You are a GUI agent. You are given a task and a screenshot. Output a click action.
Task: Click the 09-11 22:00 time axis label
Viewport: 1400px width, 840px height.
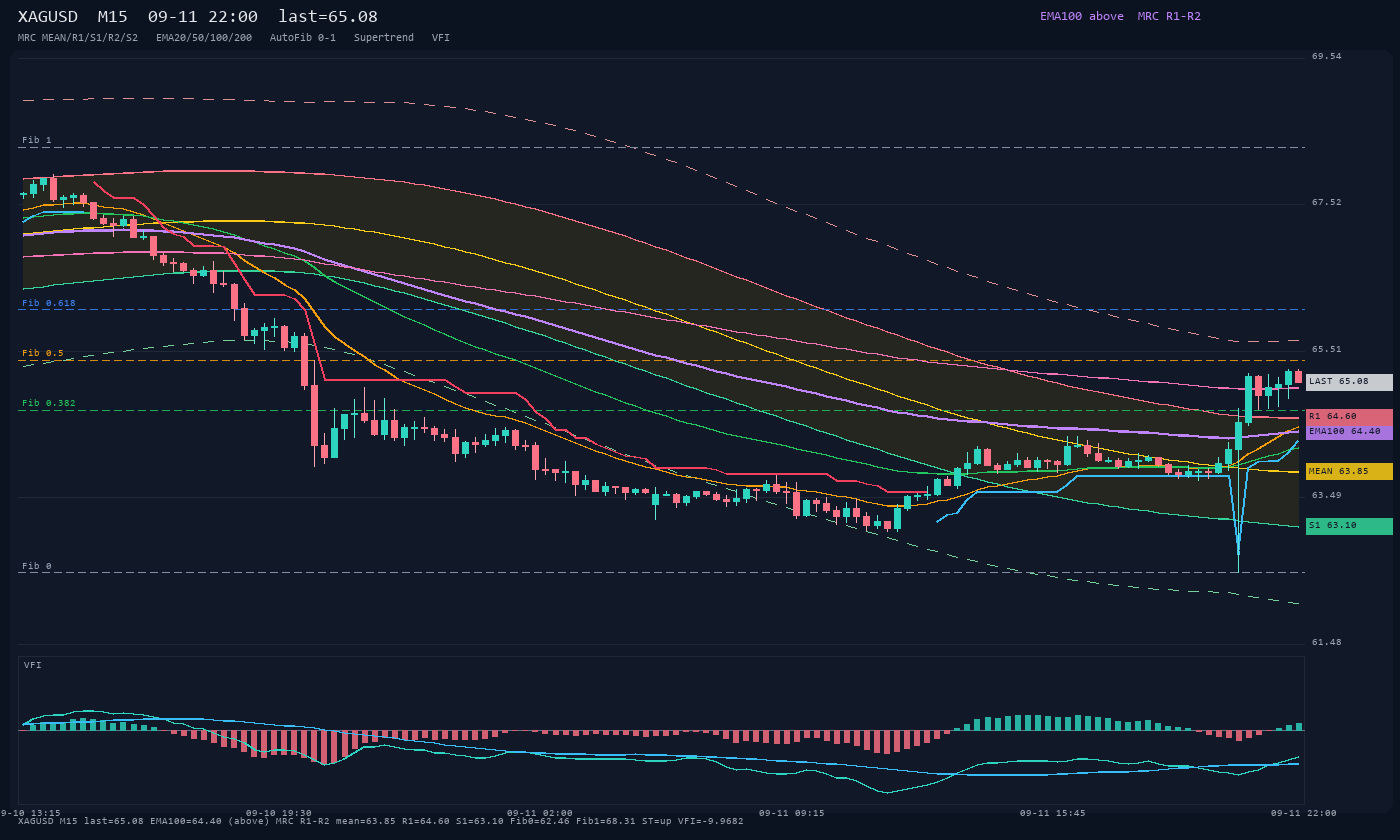click(1304, 813)
